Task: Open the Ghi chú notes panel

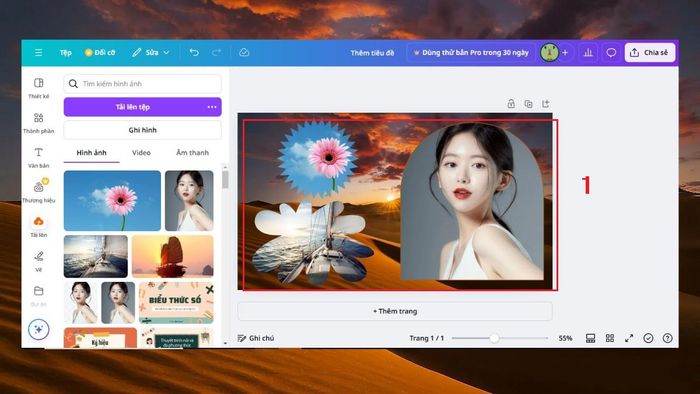Action: pos(256,338)
